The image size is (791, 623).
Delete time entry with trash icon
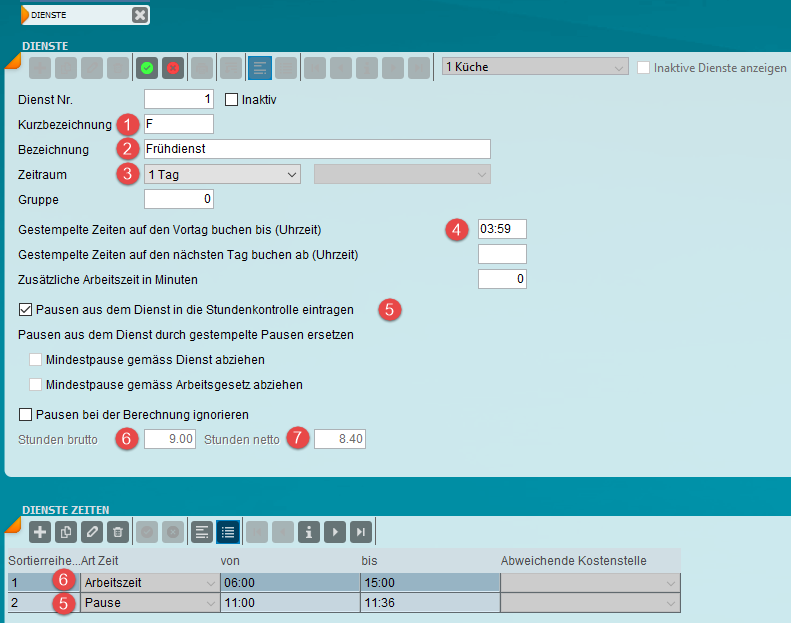pyautogui.click(x=117, y=532)
